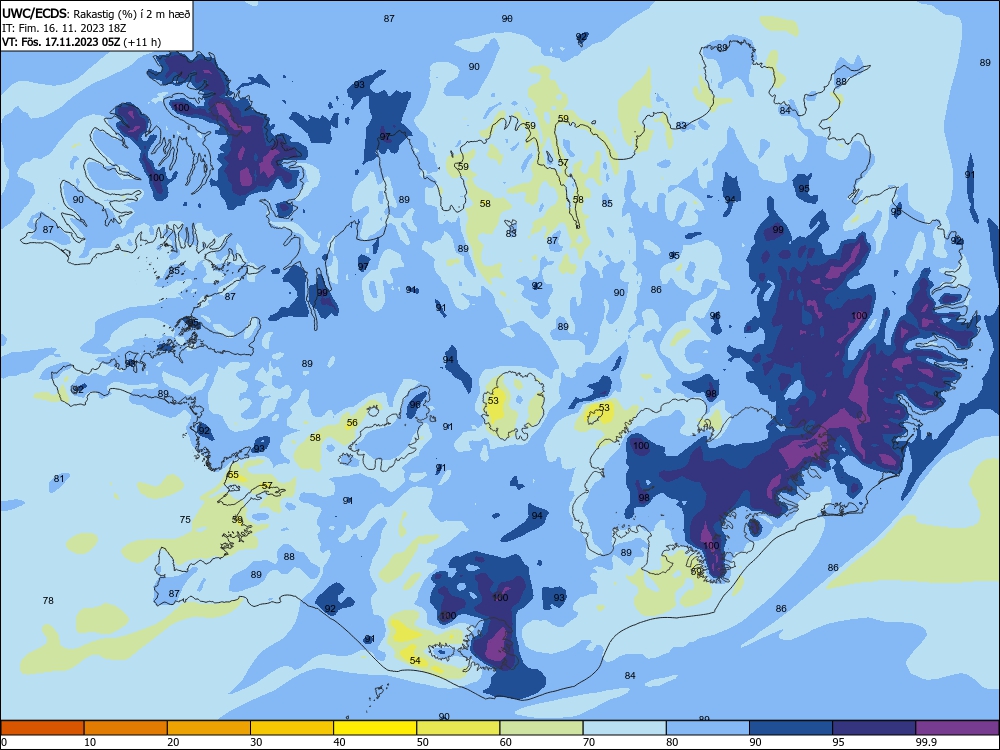Click the UWC/ECDS title text
The image size is (1000, 750).
34,14
